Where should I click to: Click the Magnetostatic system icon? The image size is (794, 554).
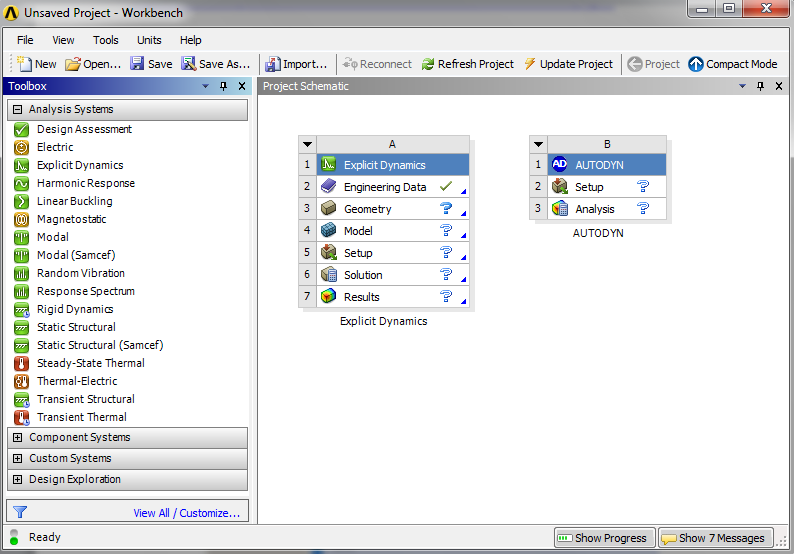21,219
